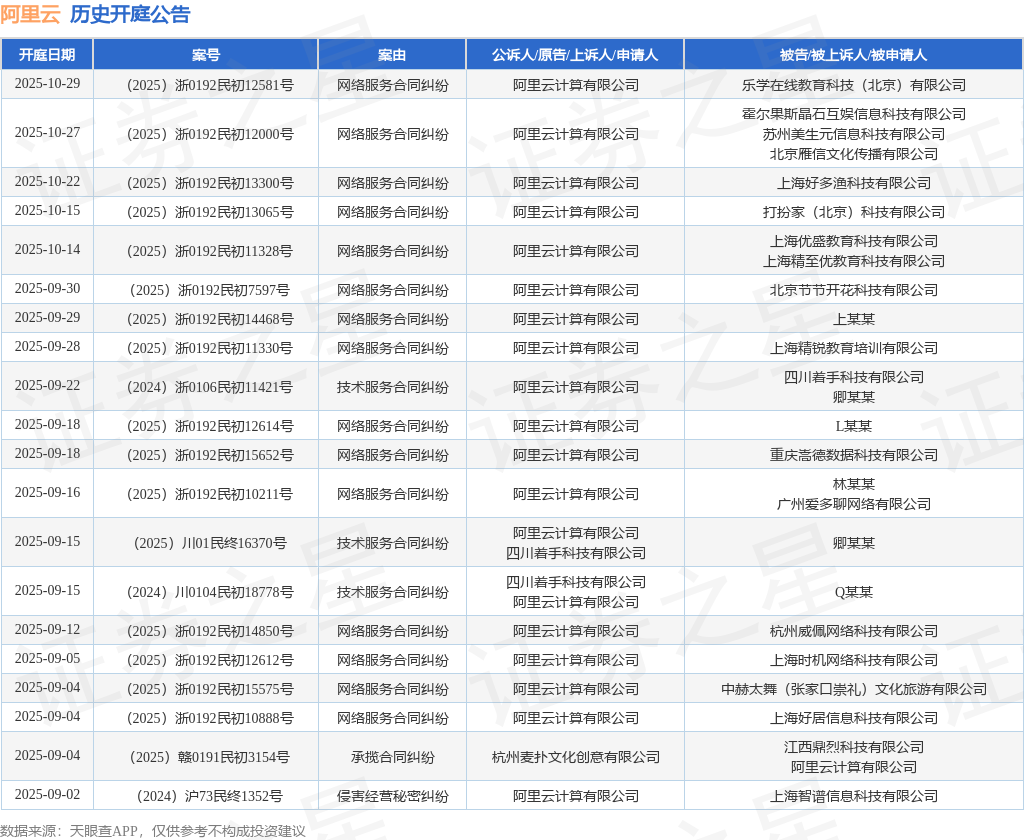Click defendant Q某某

854,592
